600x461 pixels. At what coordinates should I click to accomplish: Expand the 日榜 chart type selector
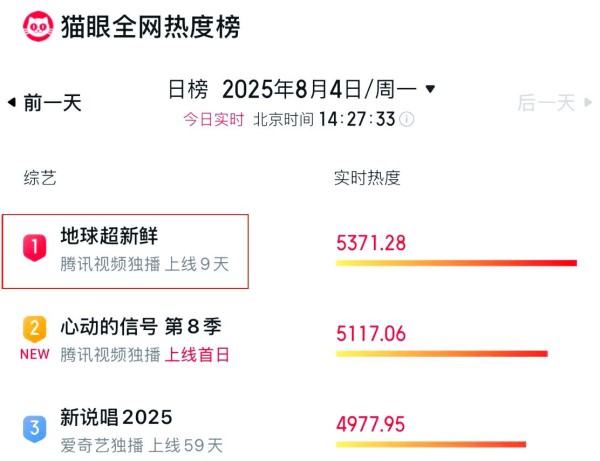tap(188, 90)
